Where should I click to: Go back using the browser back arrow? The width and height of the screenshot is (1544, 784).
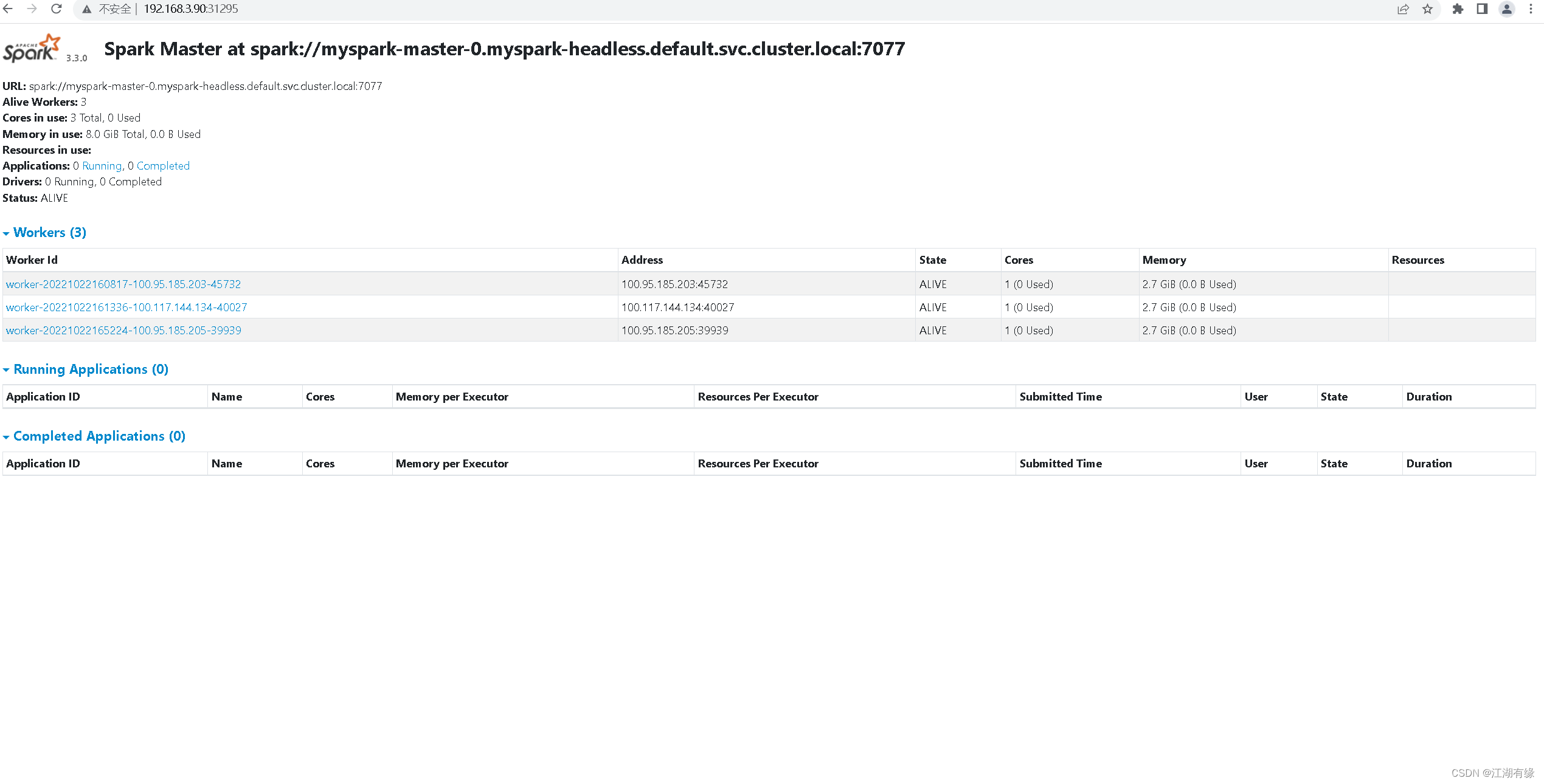click(8, 9)
